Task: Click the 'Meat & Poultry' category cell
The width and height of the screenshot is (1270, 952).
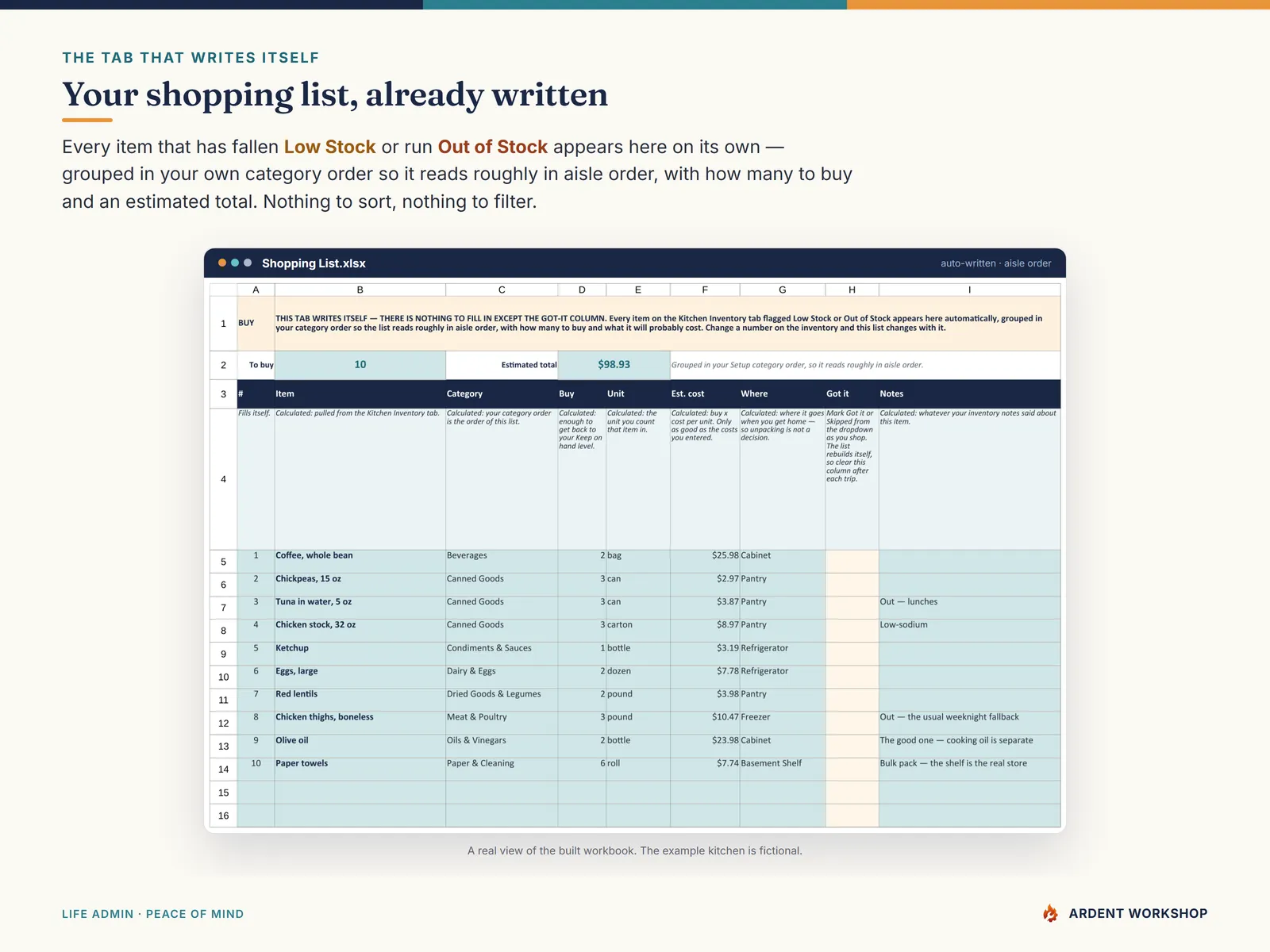Action: pyautogui.click(x=502, y=723)
